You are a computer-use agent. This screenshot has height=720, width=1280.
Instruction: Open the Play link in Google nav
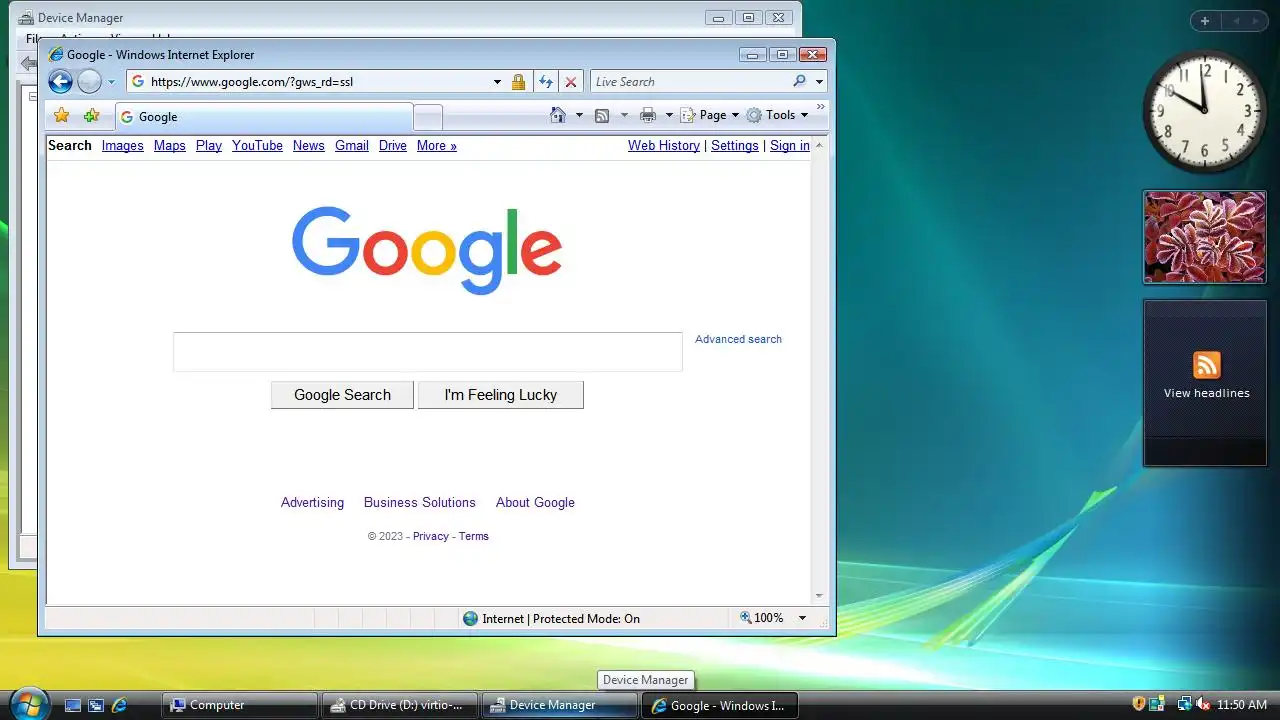[209, 145]
